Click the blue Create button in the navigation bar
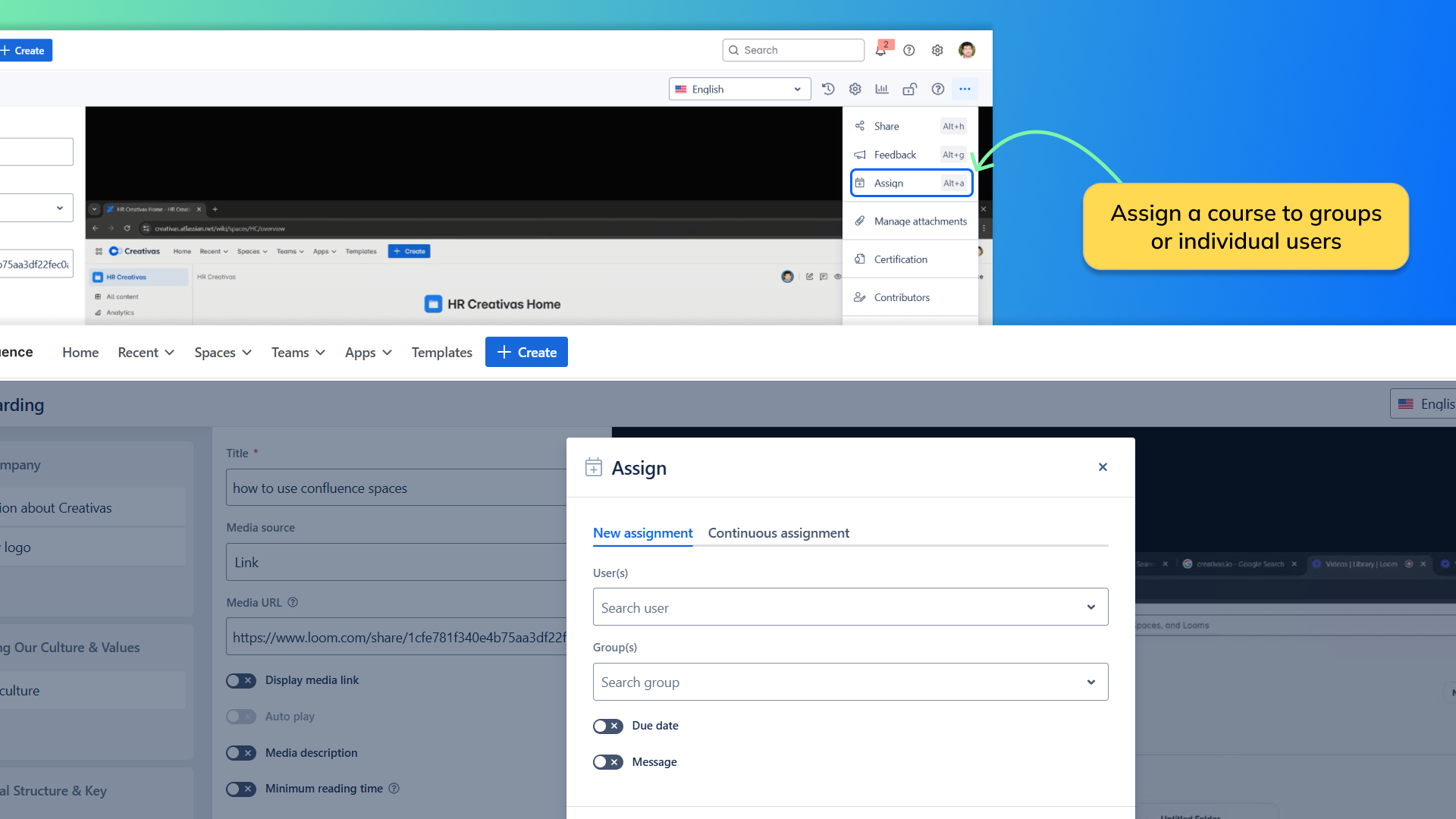The height and width of the screenshot is (819, 1456). [526, 353]
